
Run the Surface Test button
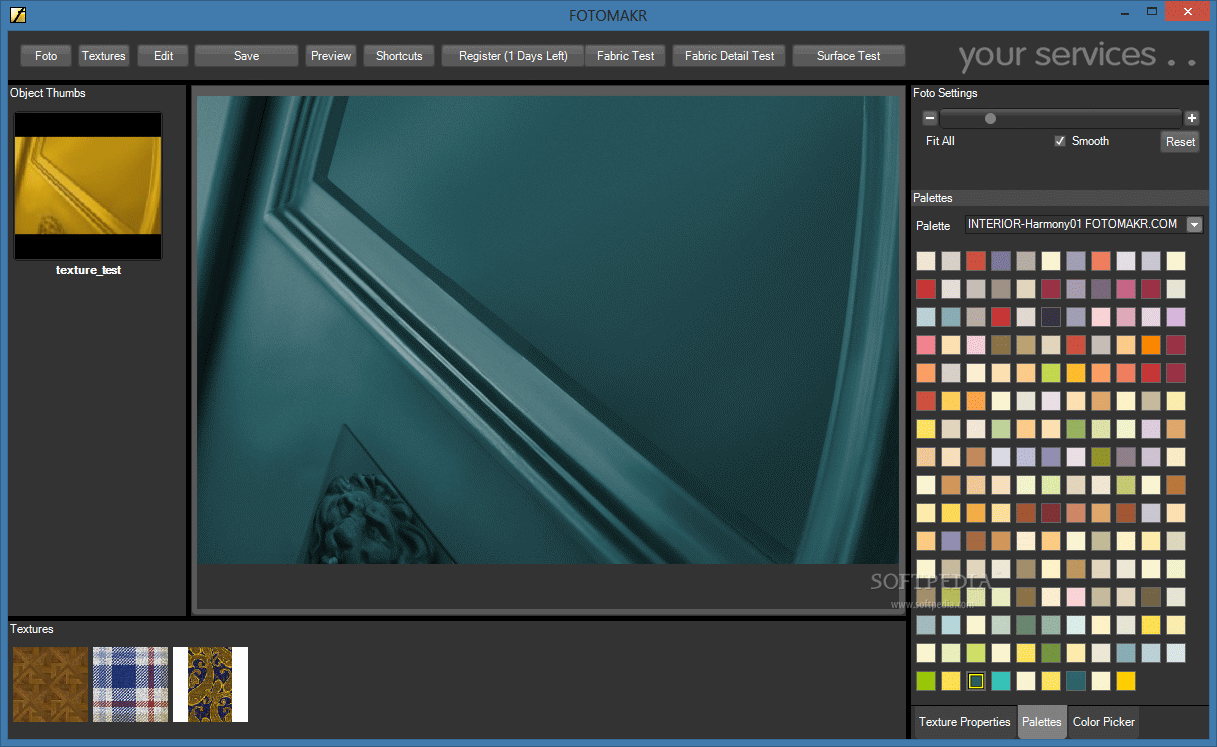click(x=849, y=56)
